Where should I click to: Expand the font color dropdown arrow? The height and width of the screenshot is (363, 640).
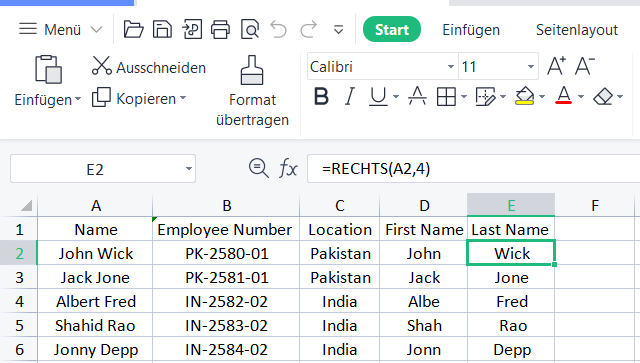coord(581,97)
